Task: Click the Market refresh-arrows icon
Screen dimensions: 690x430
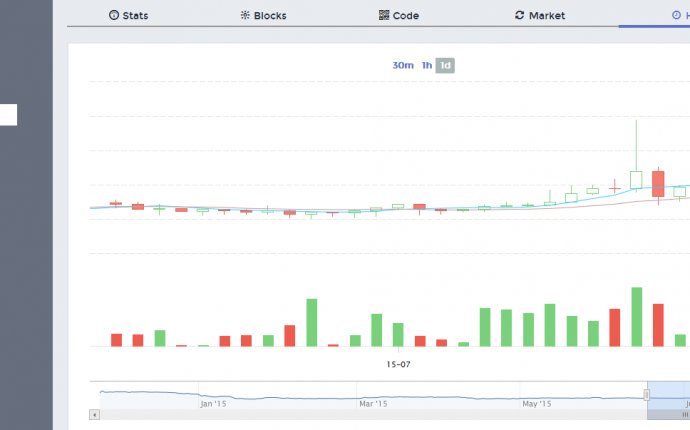Action: [x=519, y=15]
